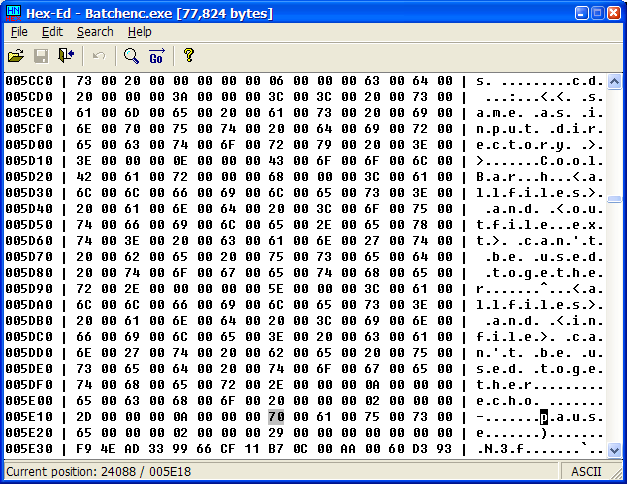Click byte D3 in row 005E30

point(420,449)
